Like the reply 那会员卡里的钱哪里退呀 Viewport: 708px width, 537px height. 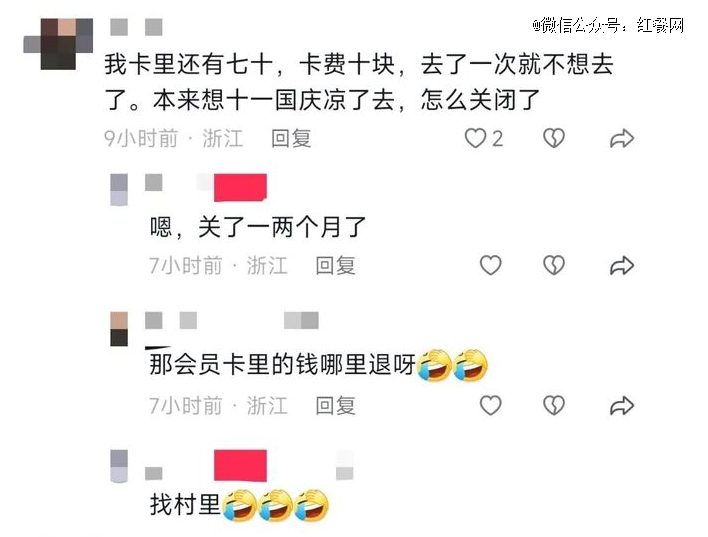(x=490, y=405)
